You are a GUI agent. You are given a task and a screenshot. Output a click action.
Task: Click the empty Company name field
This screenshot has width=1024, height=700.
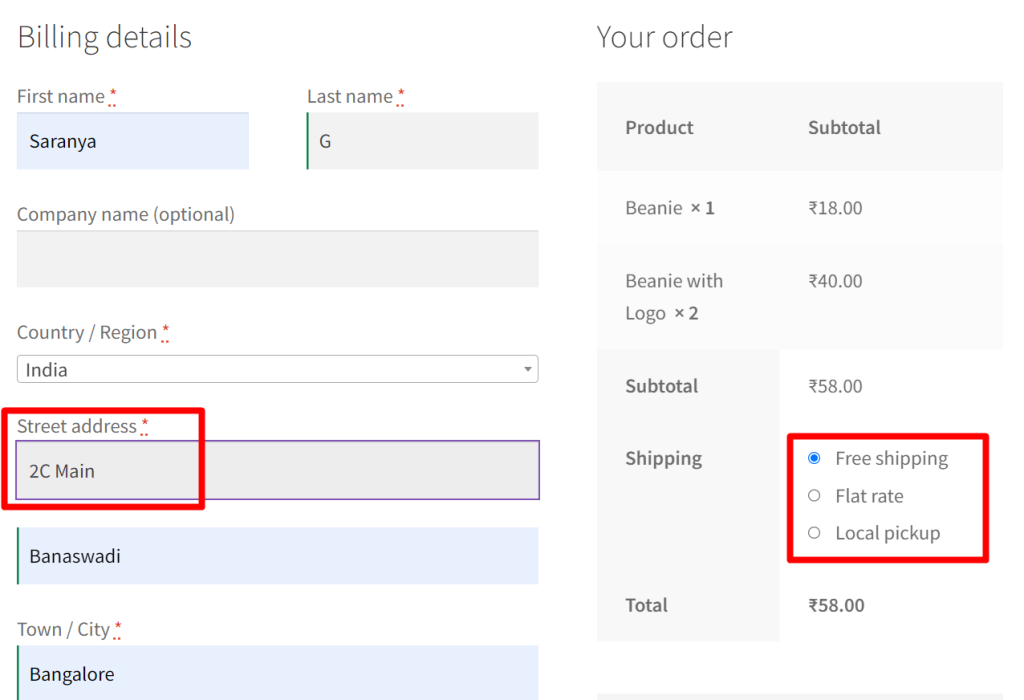point(277,258)
